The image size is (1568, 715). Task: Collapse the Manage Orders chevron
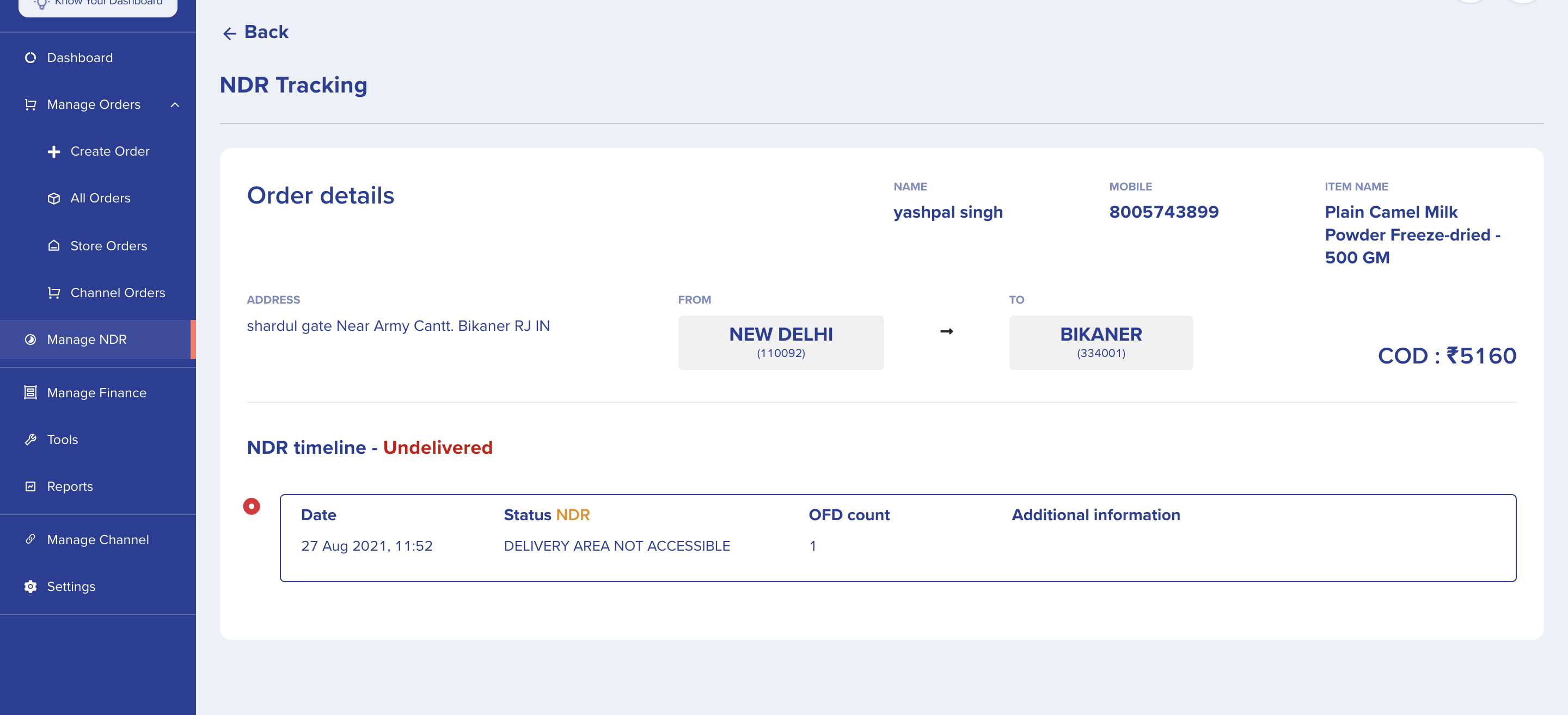pyautogui.click(x=175, y=104)
